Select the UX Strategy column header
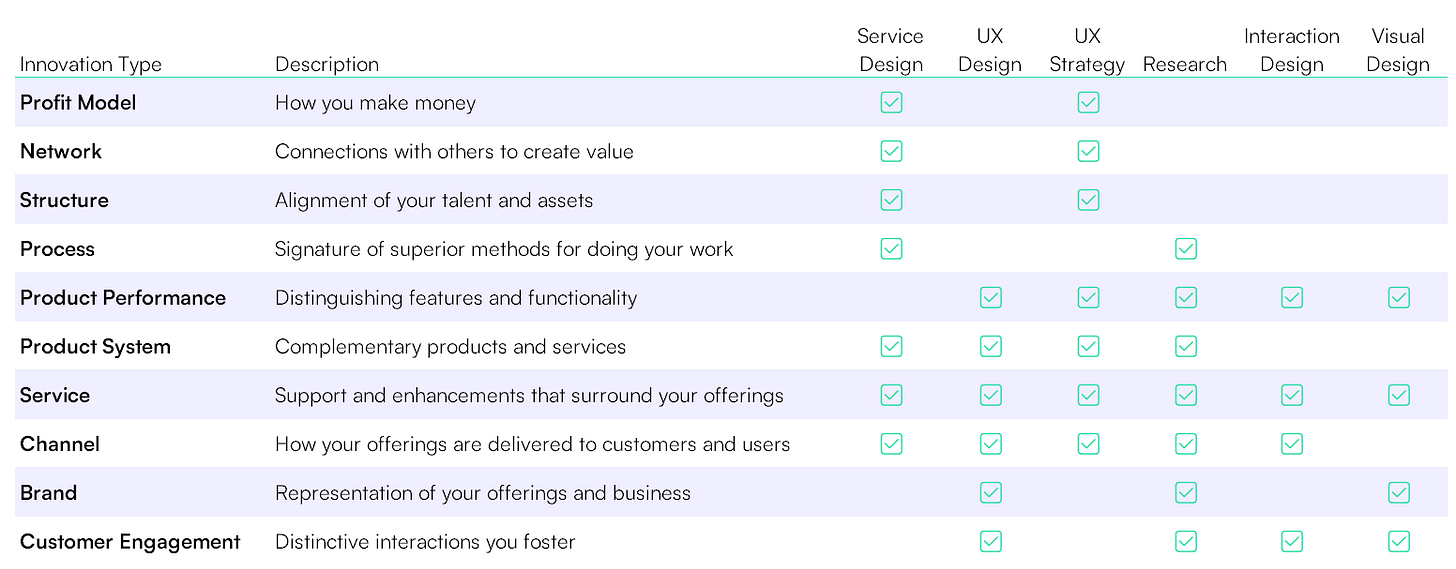Image resolution: width=1456 pixels, height=569 pixels. (1087, 50)
